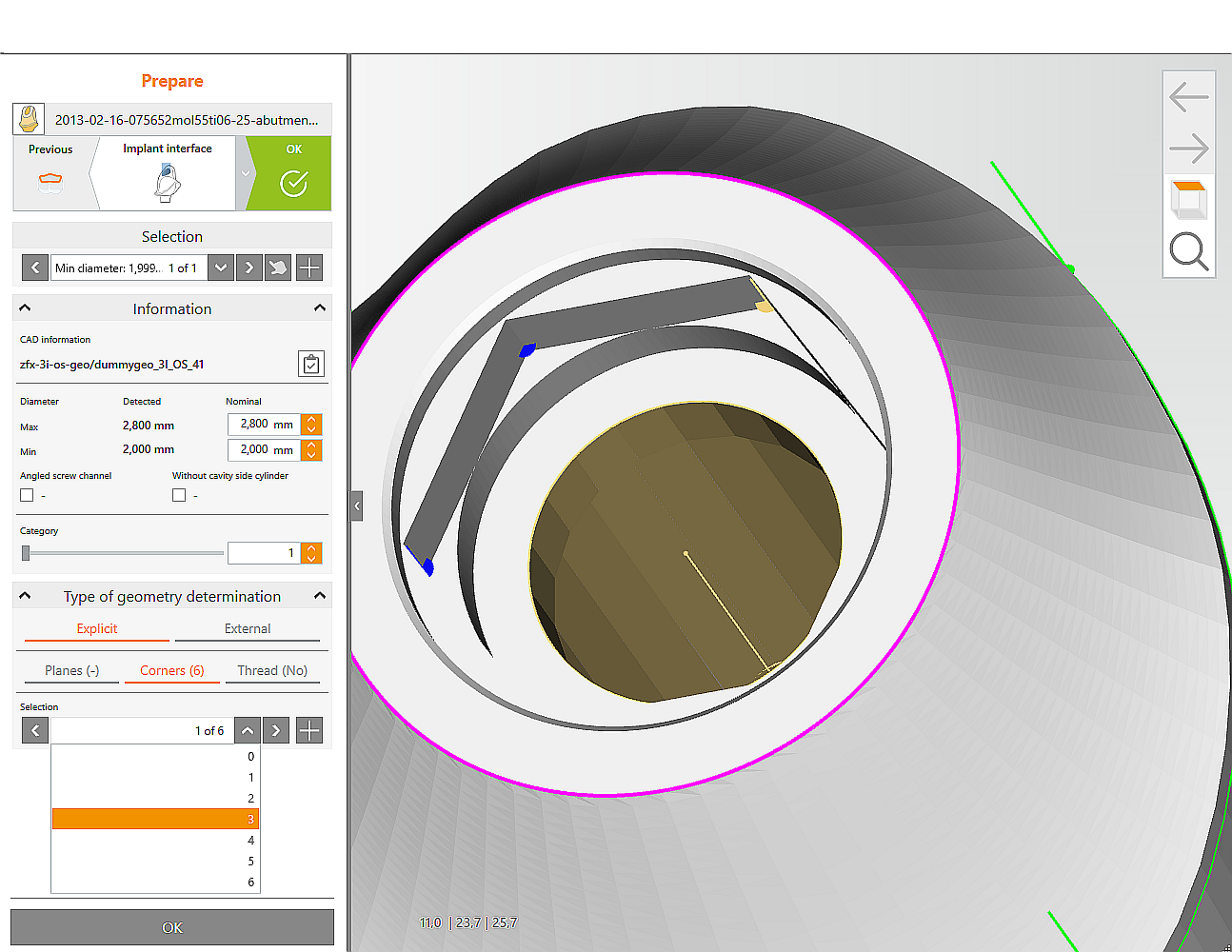The height and width of the screenshot is (952, 1232).
Task: Collapse Information section with right chevron
Action: coord(320,307)
